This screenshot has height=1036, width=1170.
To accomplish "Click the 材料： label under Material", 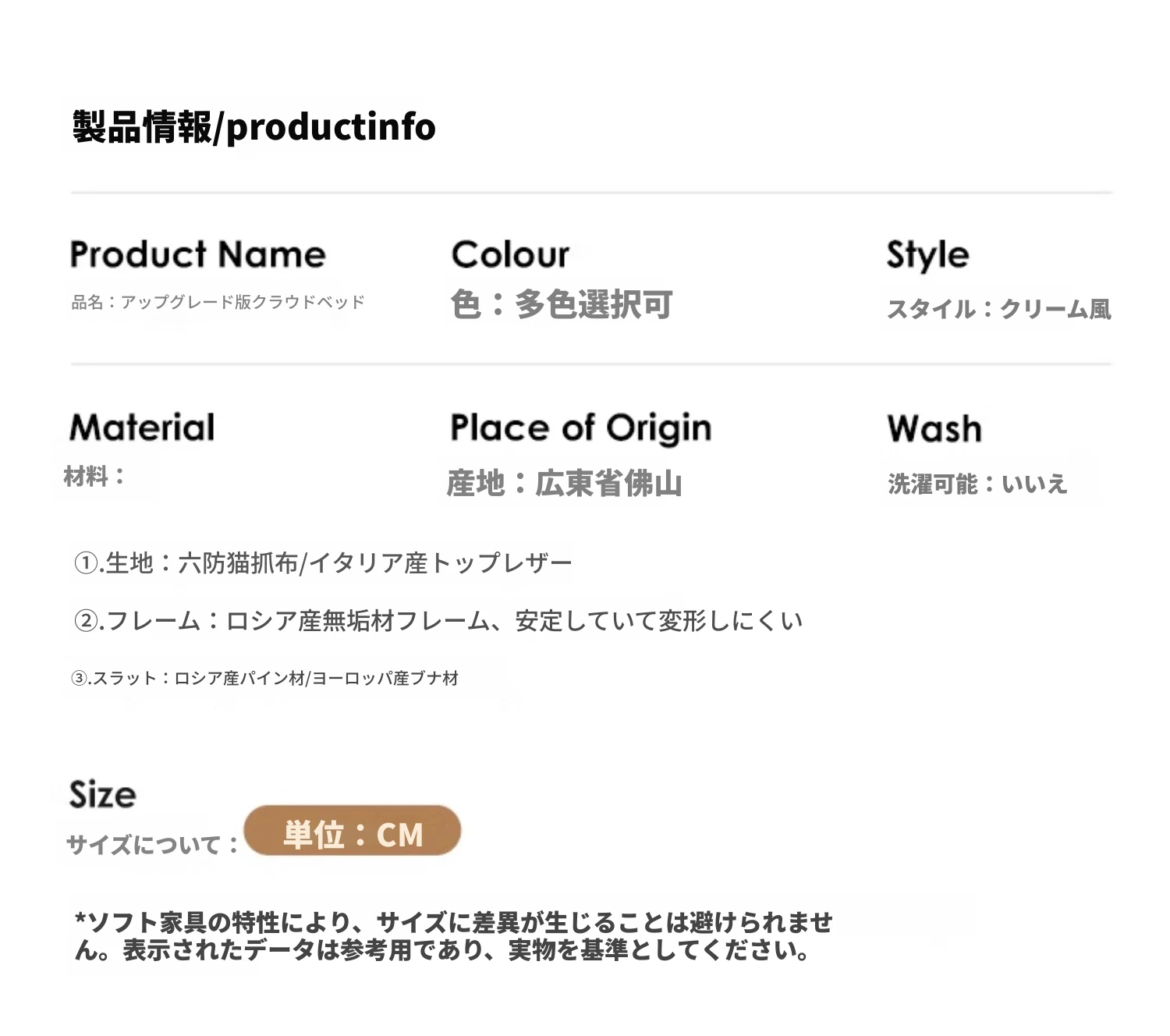I will click(95, 476).
